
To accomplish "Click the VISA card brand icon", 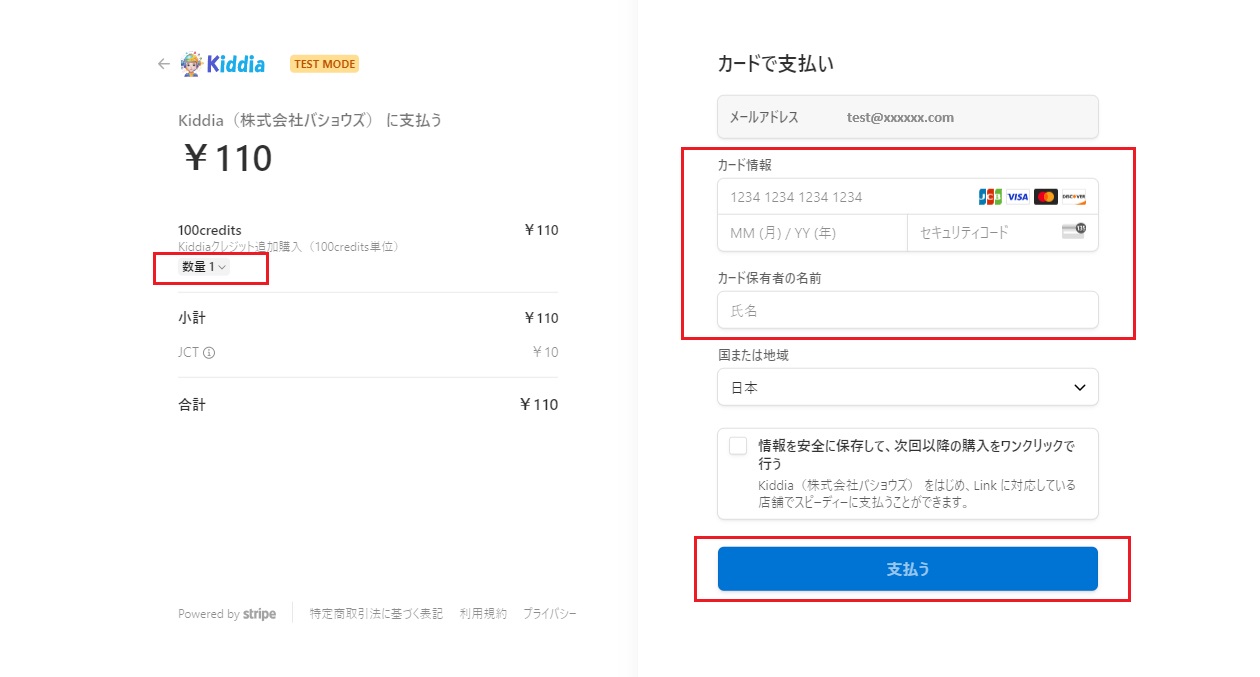I will (1017, 197).
